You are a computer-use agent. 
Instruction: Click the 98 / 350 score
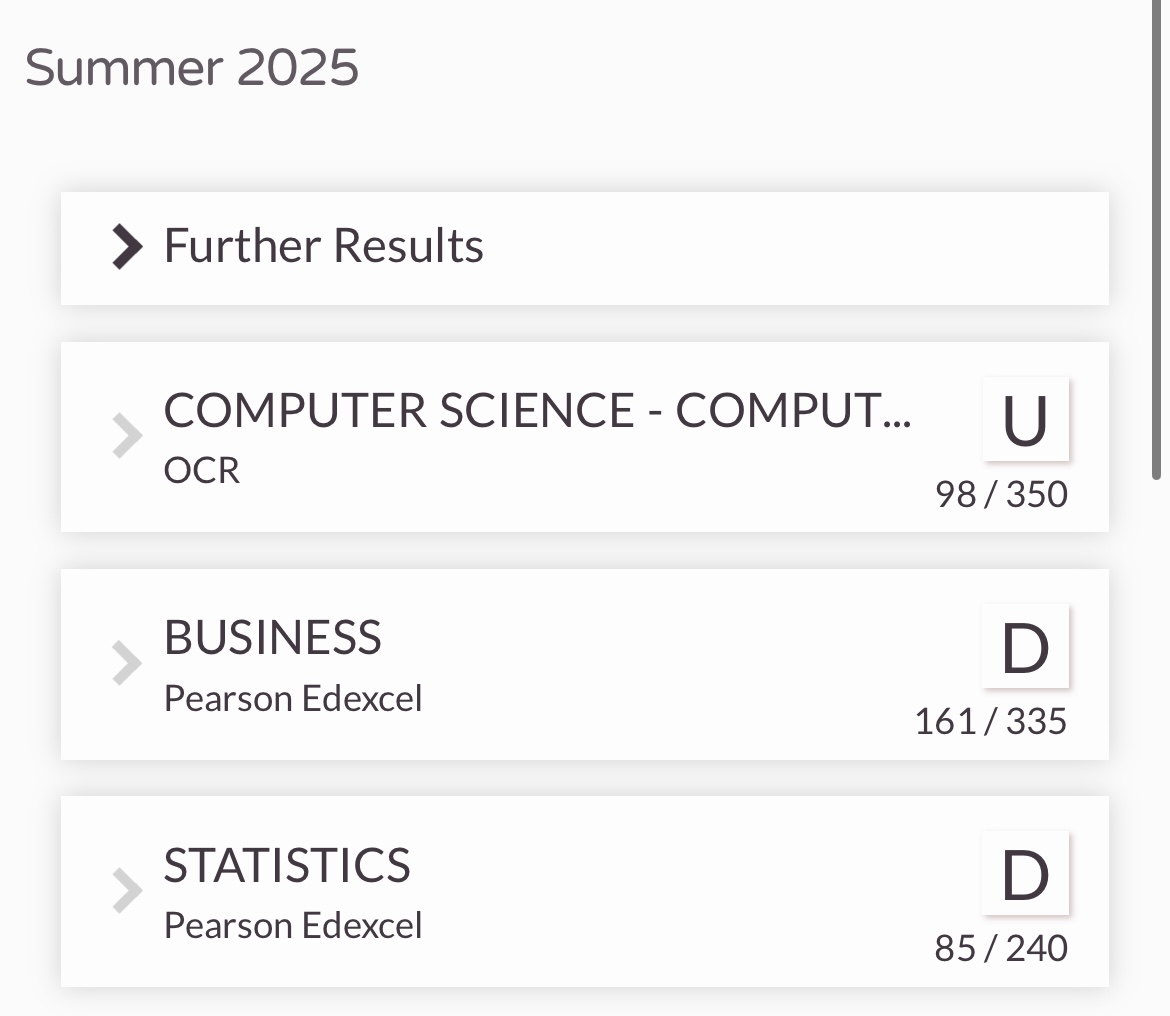(1001, 494)
